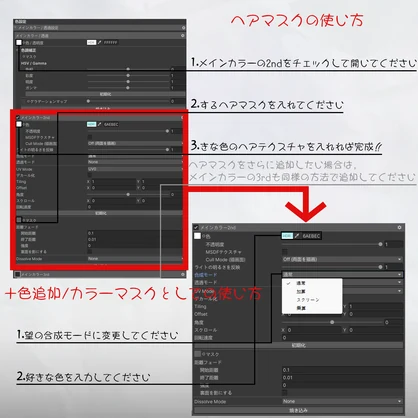The image size is (418, 418).
Task: Toggle the メインカラー2nd checkbox in enlarged panel
Action: (196, 227)
